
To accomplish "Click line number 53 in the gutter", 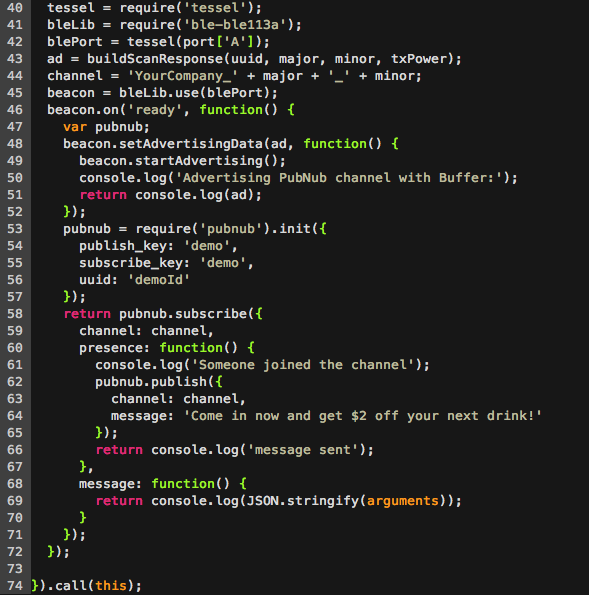I will pos(15,229).
